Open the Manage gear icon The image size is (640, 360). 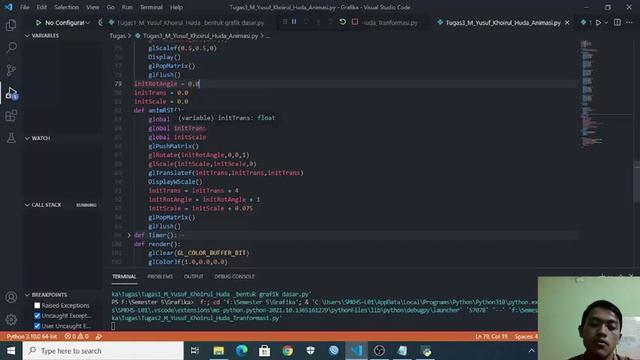point(11,319)
